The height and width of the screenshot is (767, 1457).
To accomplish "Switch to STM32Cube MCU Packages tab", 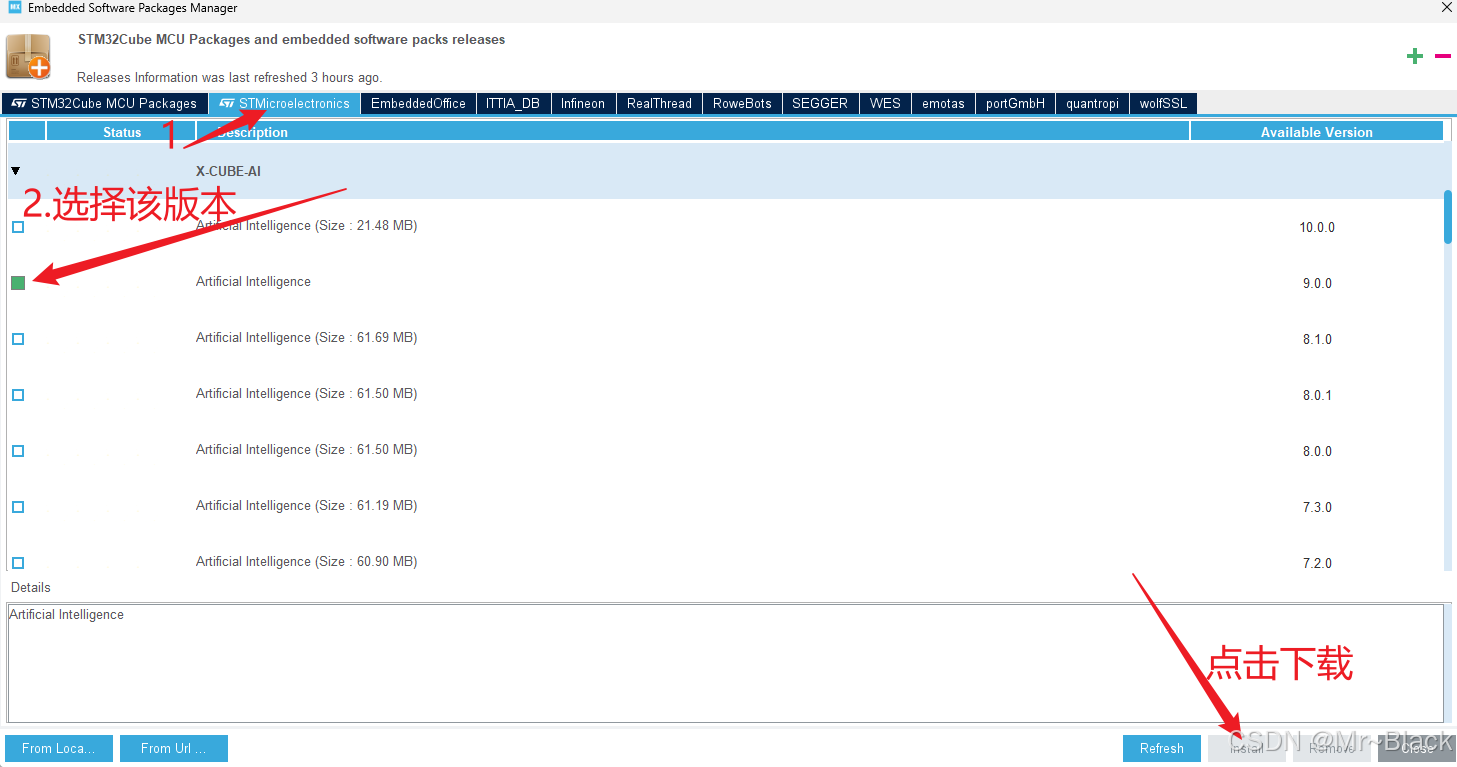I will [x=105, y=103].
